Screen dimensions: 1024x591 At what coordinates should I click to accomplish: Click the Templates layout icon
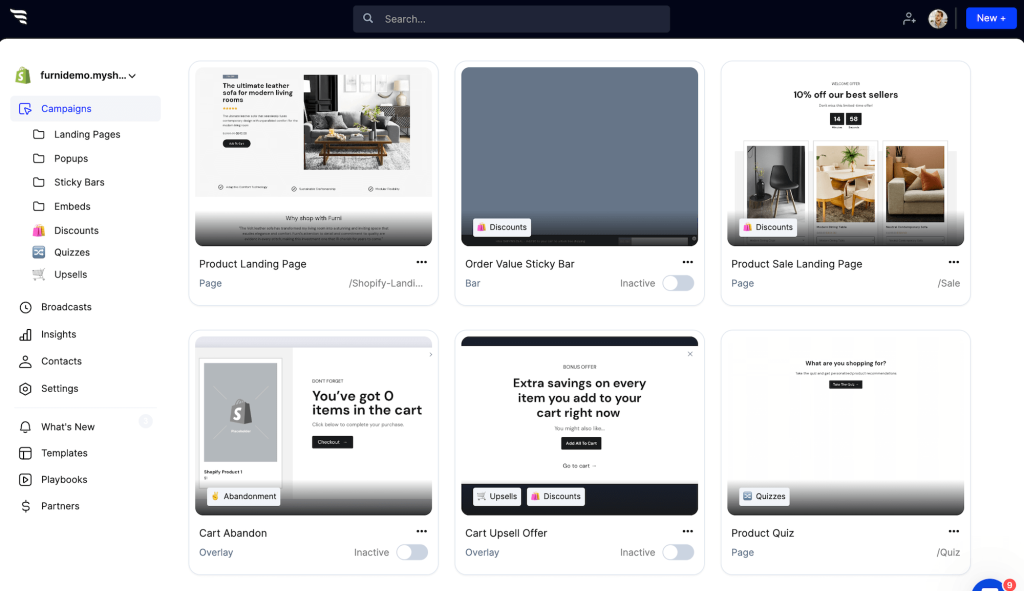coord(25,453)
